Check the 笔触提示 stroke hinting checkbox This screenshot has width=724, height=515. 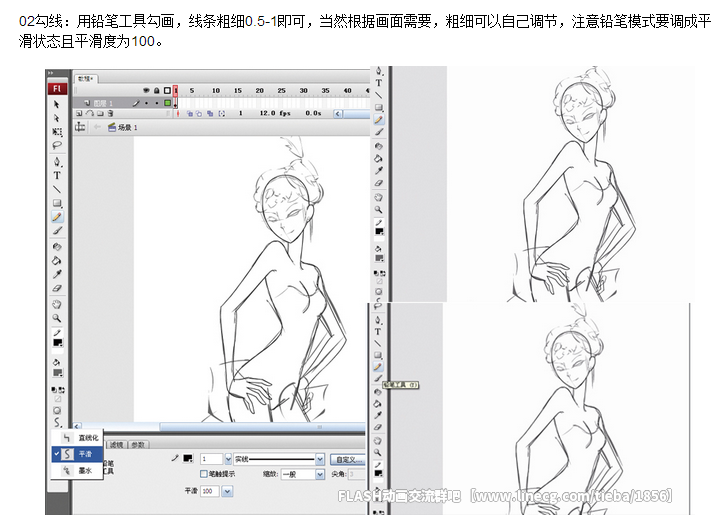click(203, 474)
